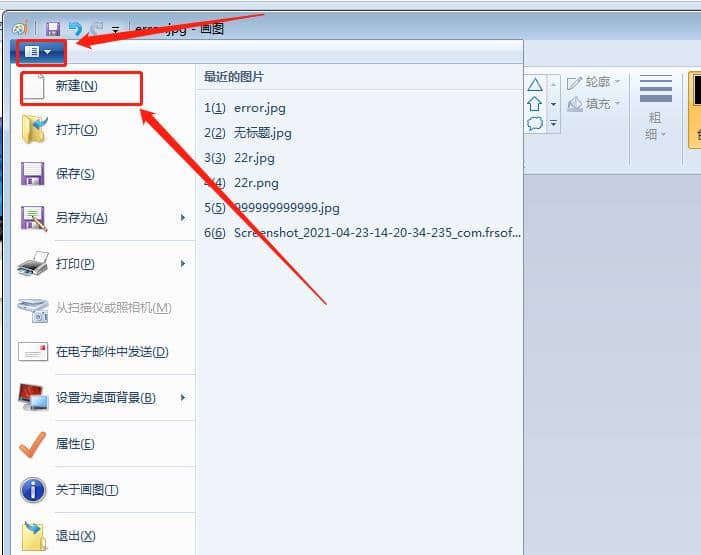This screenshot has width=701, height=555.
Task: Click the blue info icon beside 关于画图
Action: tap(33, 490)
